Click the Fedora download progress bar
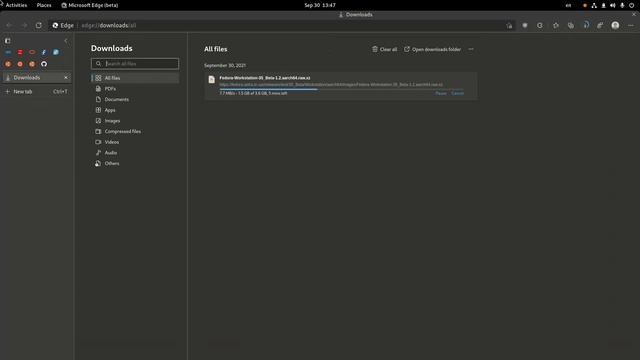The height and width of the screenshot is (360, 640). pos(341,89)
